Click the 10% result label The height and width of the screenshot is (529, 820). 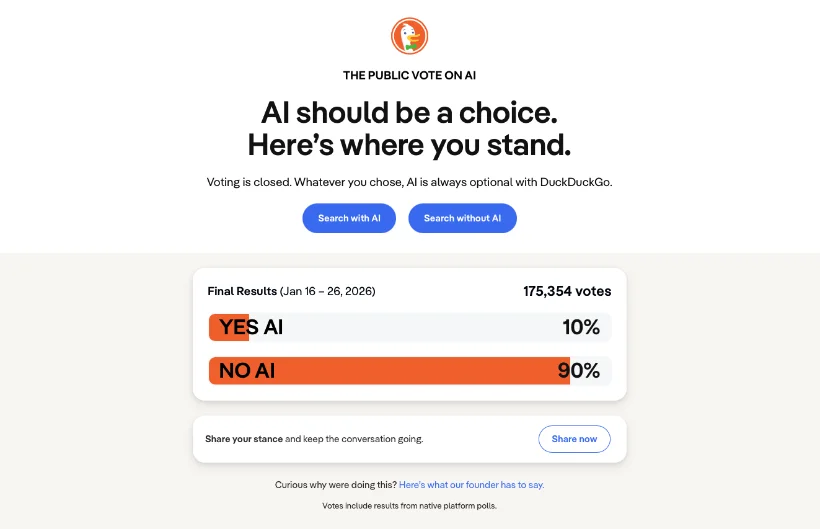[x=580, y=327]
